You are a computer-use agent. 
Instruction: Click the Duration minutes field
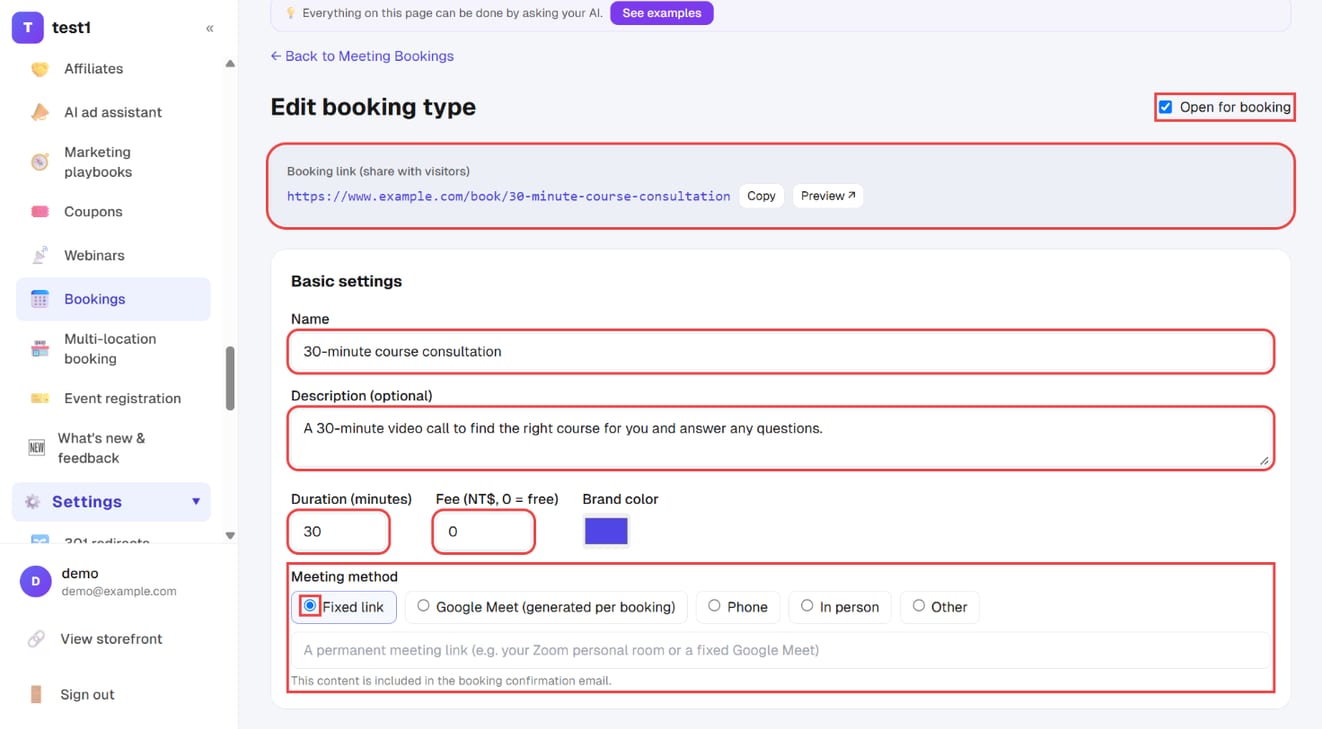pyautogui.click(x=339, y=532)
